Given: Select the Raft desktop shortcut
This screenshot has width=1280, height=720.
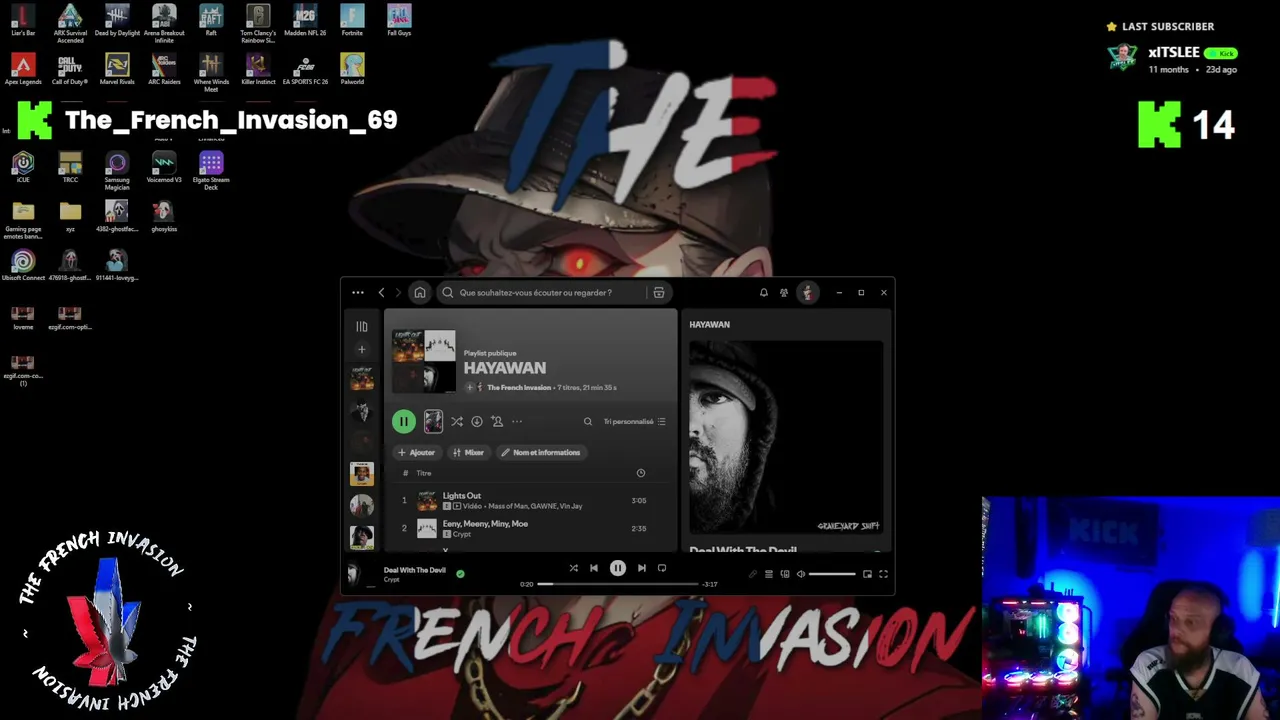Looking at the screenshot, I should [211, 21].
